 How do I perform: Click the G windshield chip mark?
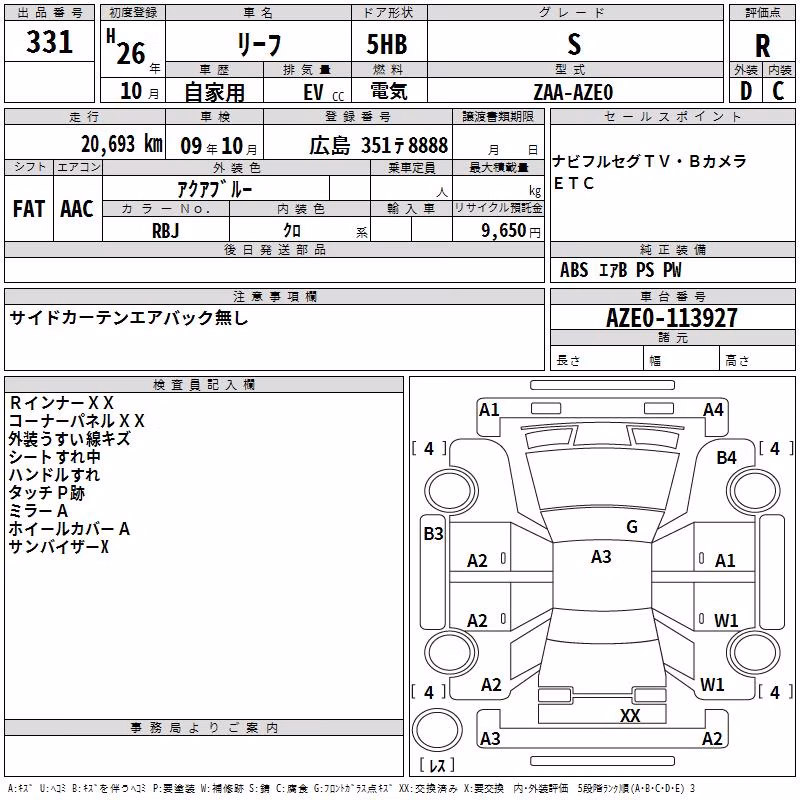click(x=632, y=527)
